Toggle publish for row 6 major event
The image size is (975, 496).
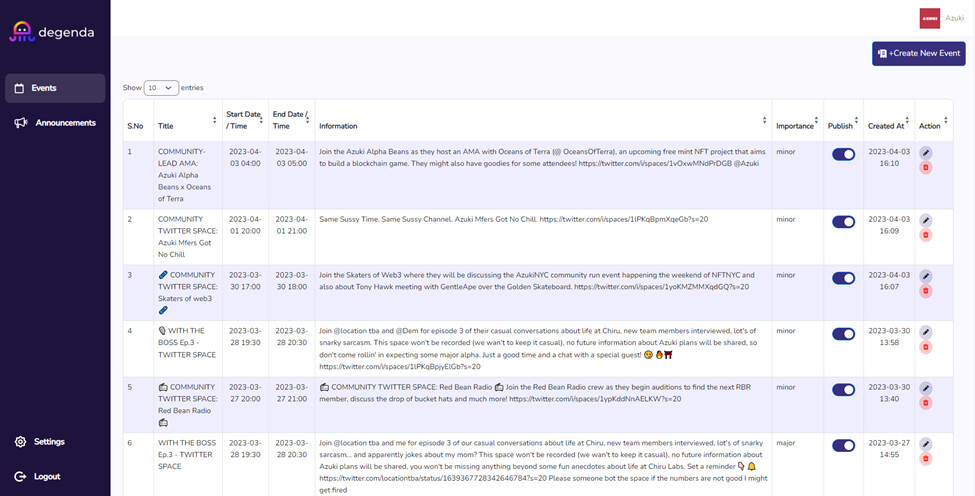tap(843, 446)
